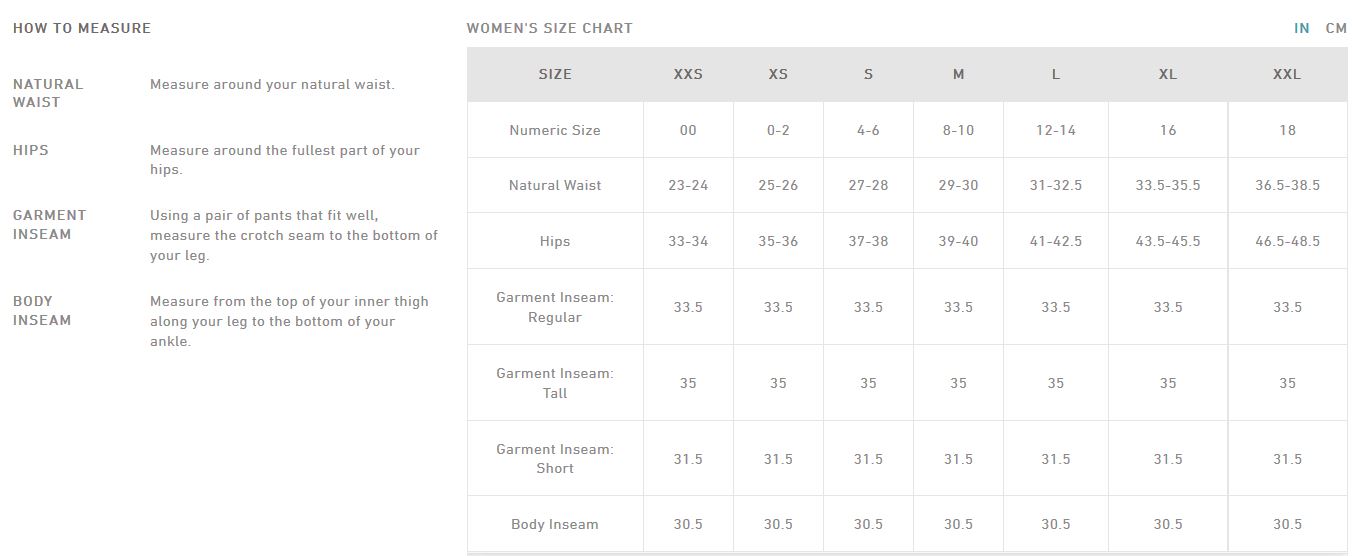Select the 43.5-45.5 hips cell
Viewport: 1352px width, 556px height.
[x=1168, y=241]
